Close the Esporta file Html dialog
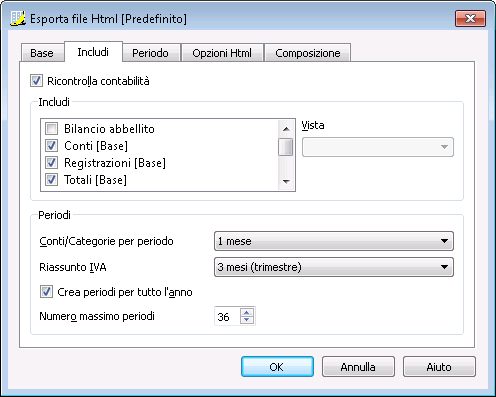This screenshot has height=397, width=496. coord(470,18)
